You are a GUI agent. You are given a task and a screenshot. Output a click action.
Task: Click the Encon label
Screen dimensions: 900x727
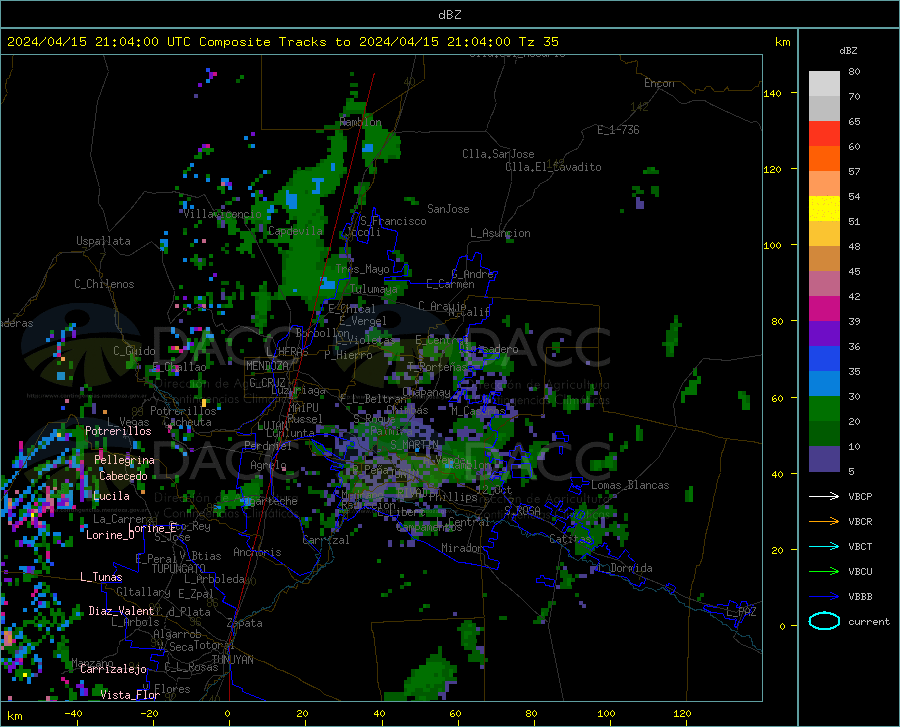pyautogui.click(x=659, y=83)
